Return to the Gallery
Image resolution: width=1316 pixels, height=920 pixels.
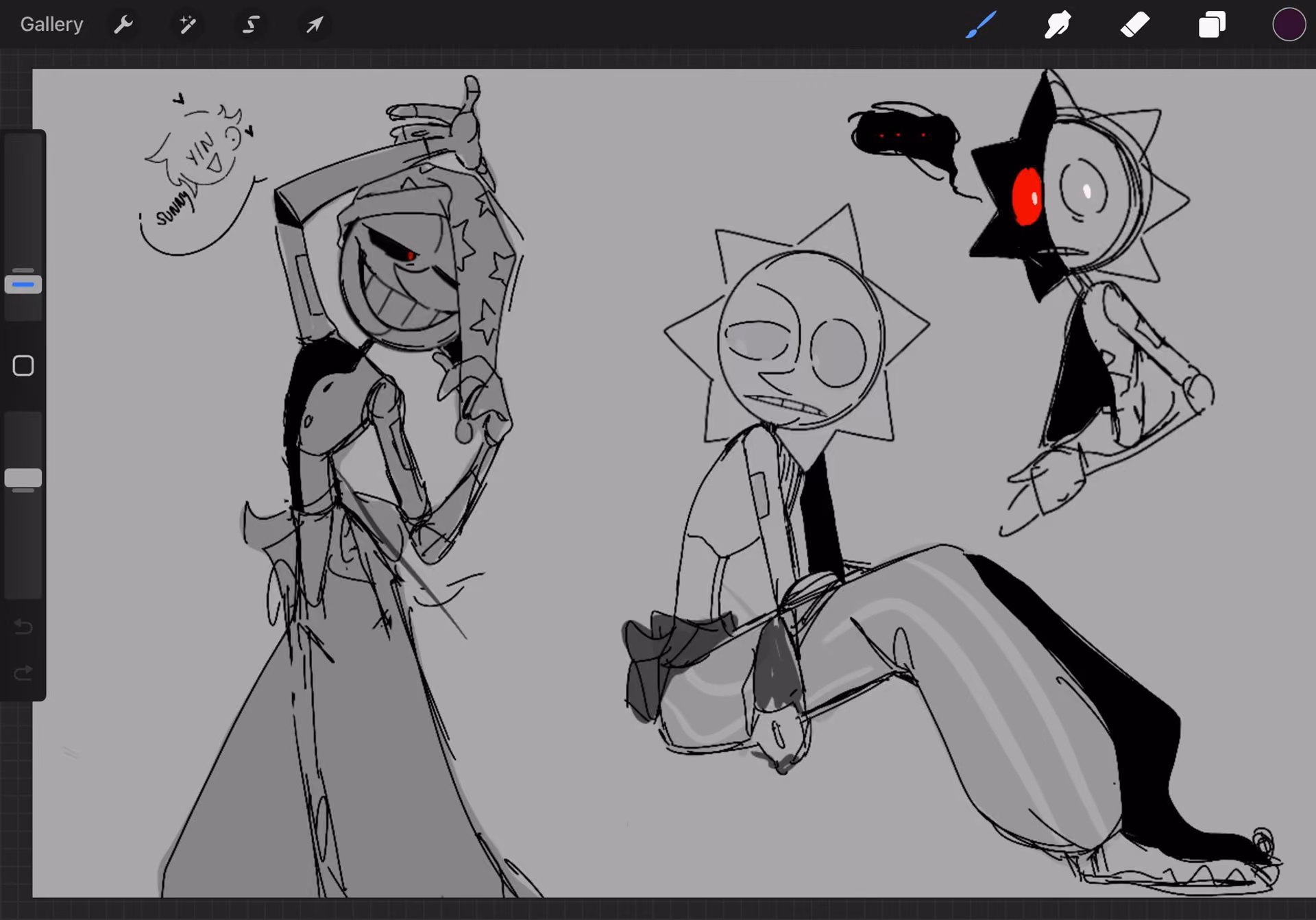click(51, 25)
